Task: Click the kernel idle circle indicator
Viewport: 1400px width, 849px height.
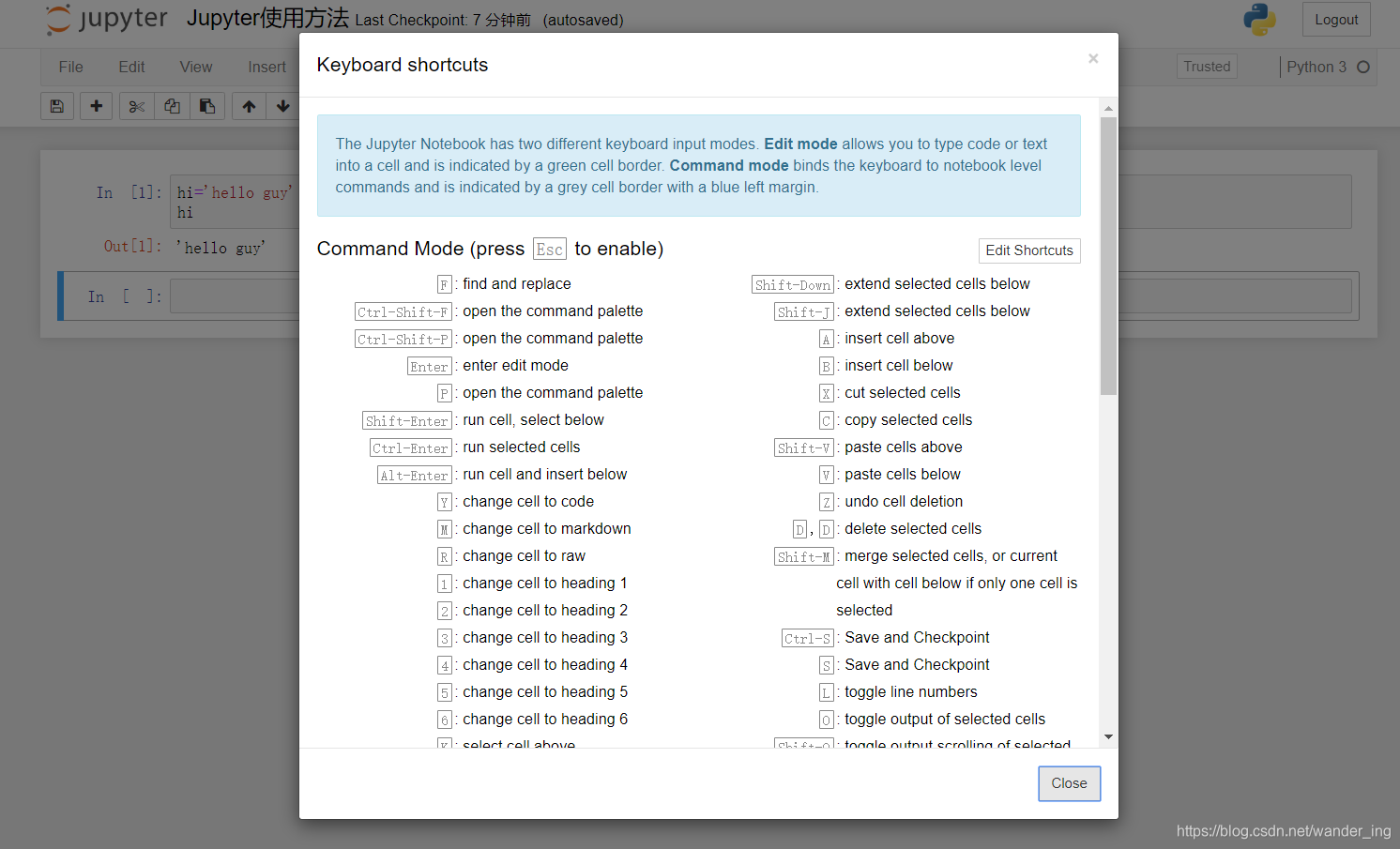Action: pyautogui.click(x=1363, y=67)
